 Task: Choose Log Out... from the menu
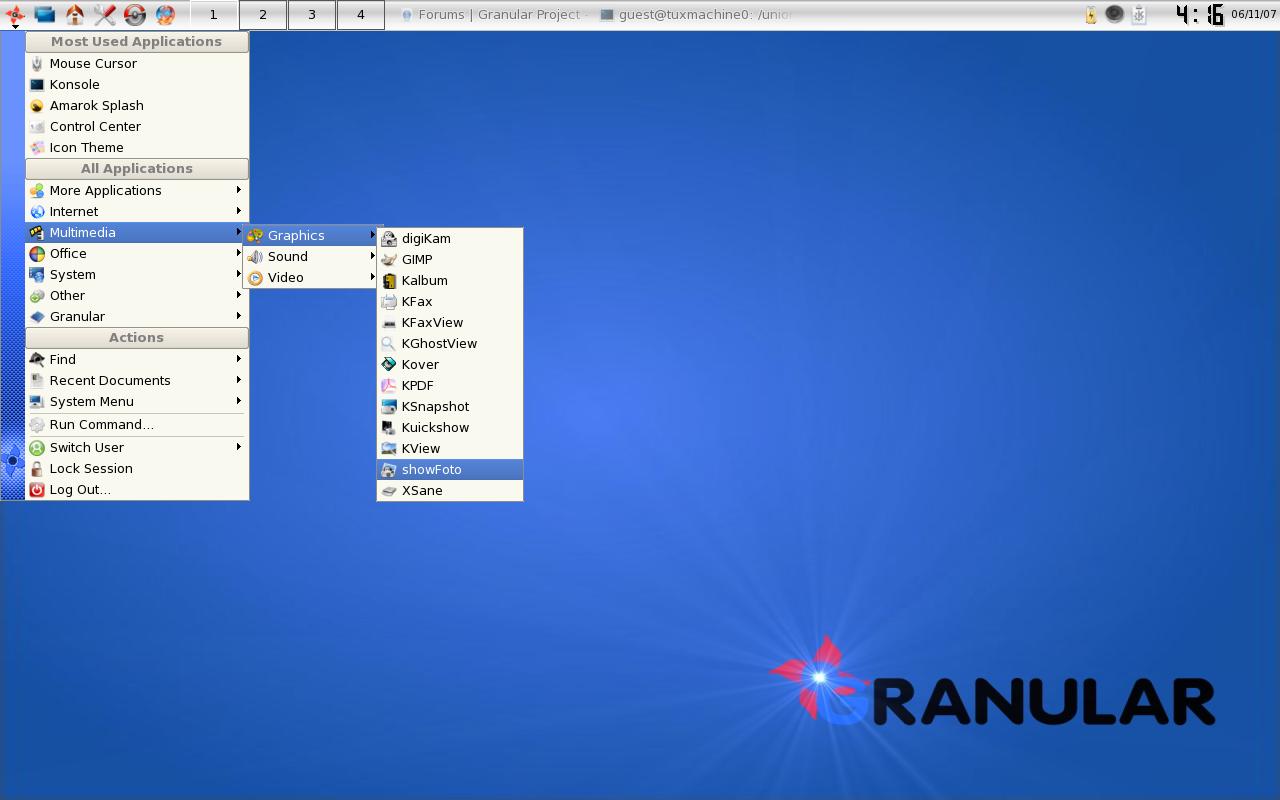[x=137, y=489]
